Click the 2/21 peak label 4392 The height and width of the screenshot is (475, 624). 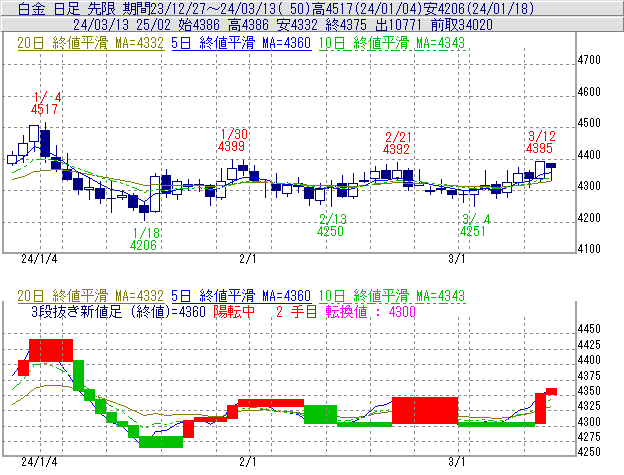(x=396, y=149)
